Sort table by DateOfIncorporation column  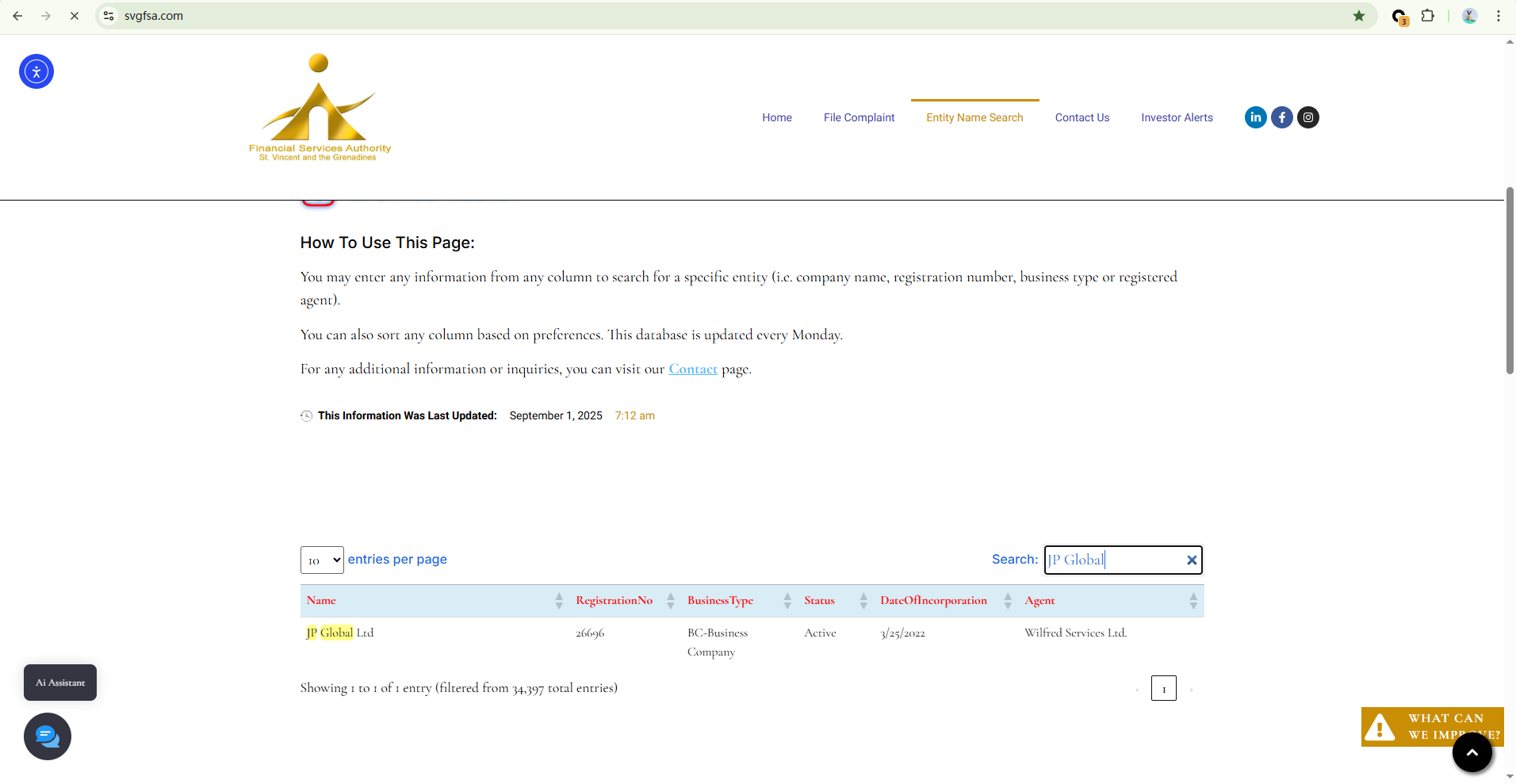[x=933, y=601]
